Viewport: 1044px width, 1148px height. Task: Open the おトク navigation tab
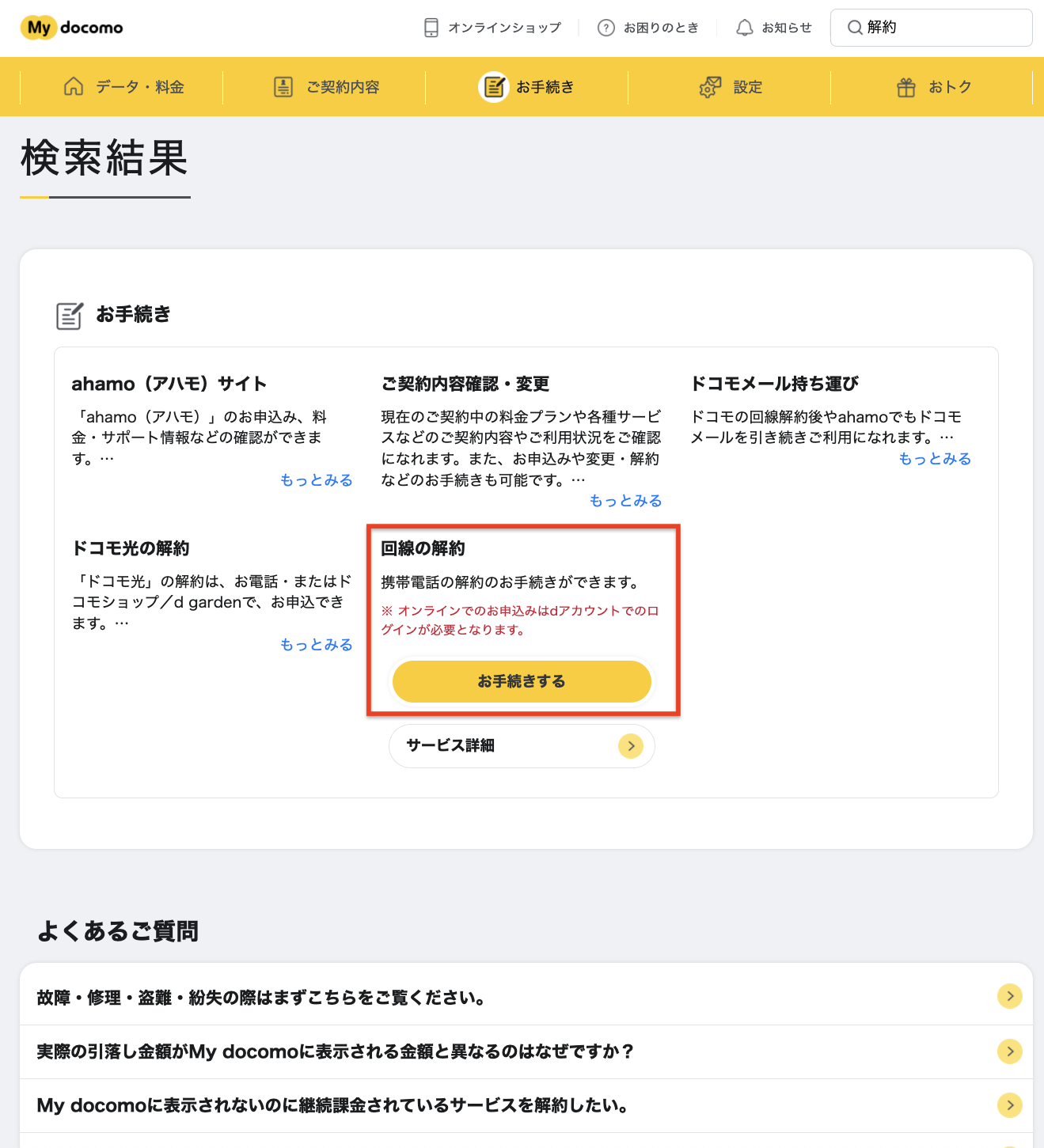932,87
